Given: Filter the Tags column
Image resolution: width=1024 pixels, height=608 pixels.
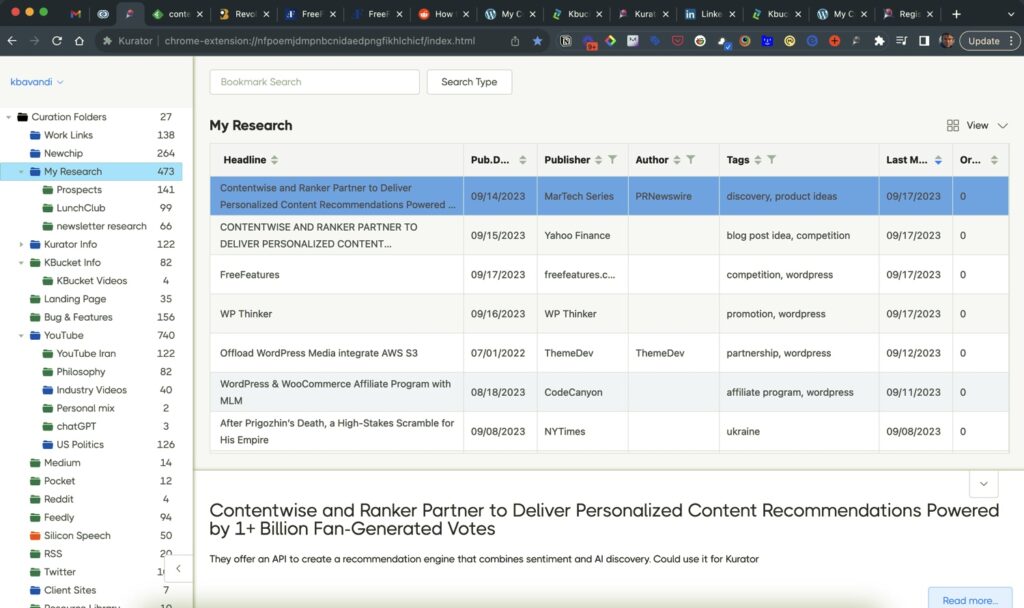Looking at the screenshot, I should [772, 160].
